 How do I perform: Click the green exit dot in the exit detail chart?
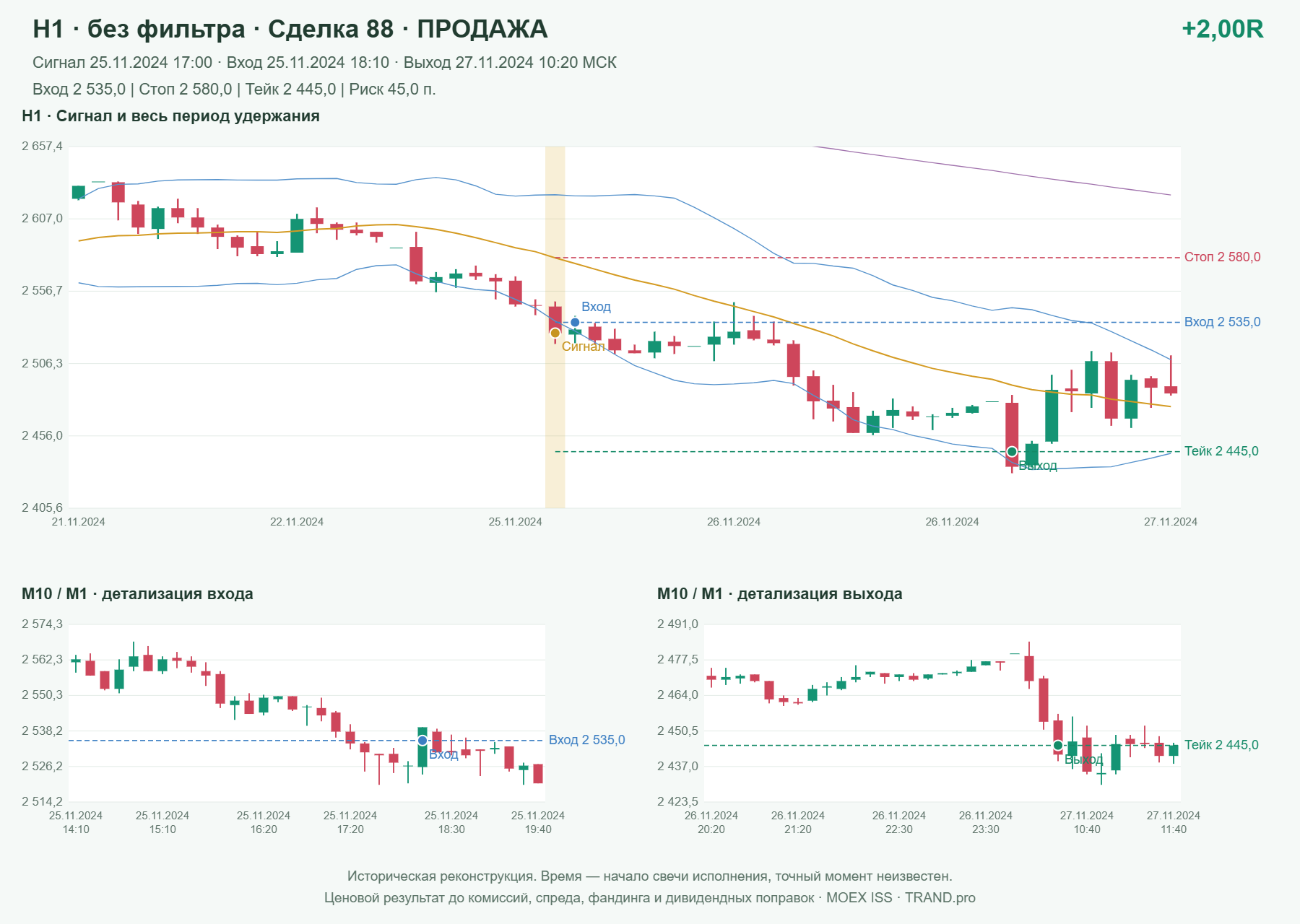click(1058, 746)
